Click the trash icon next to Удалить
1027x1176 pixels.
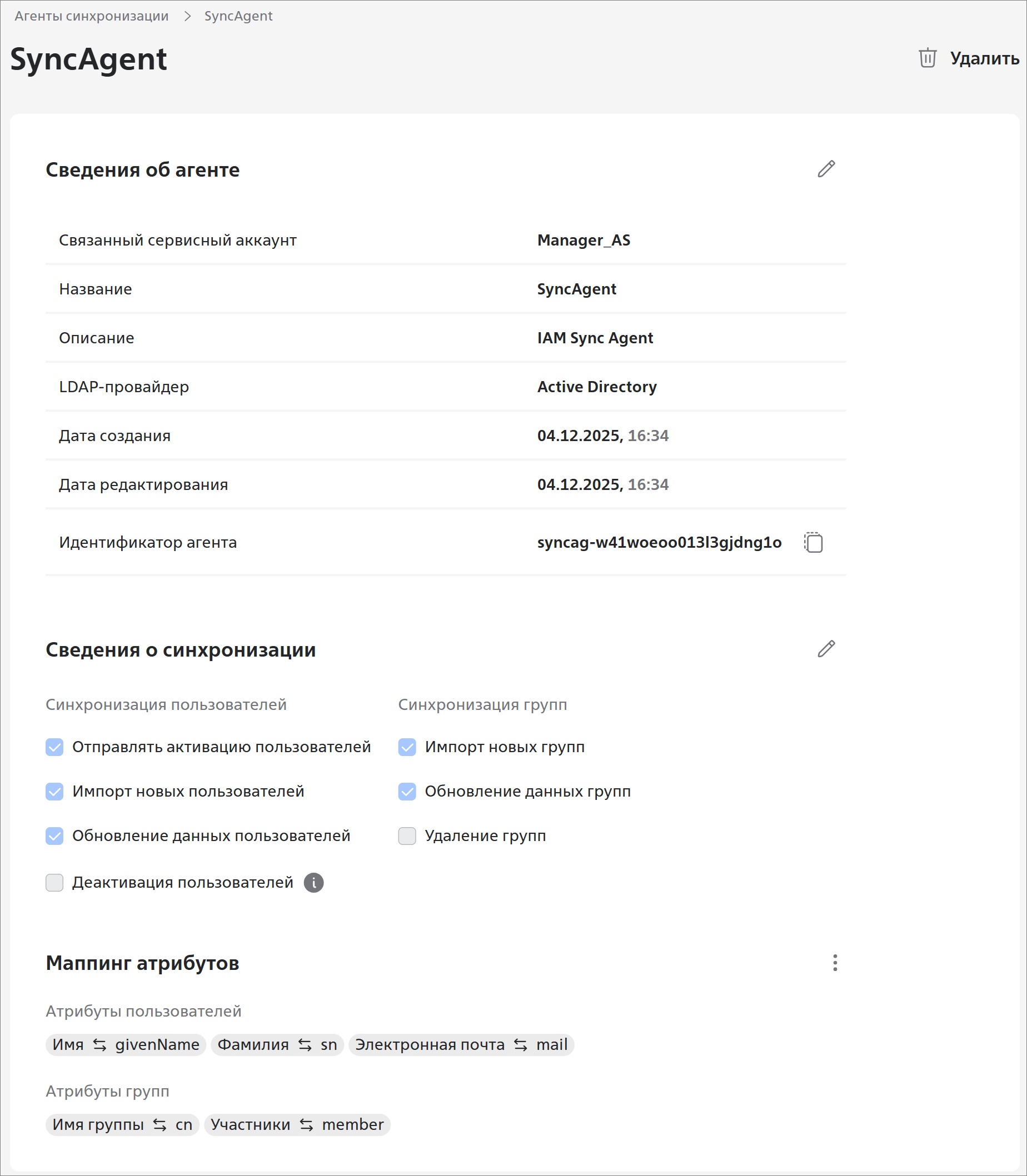[x=928, y=58]
